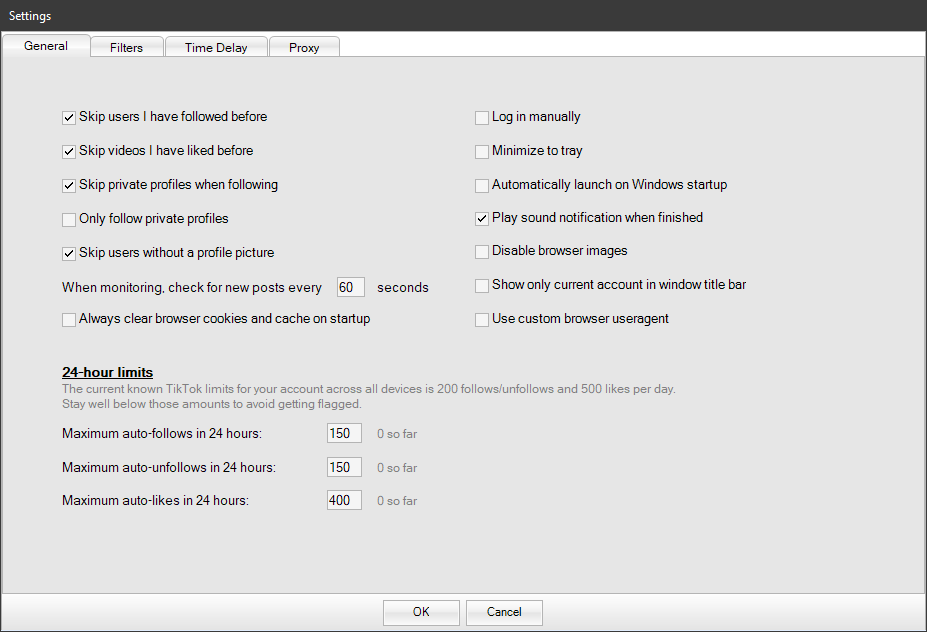Click the monitoring interval seconds field
Image resolution: width=927 pixels, height=632 pixels.
(350, 287)
